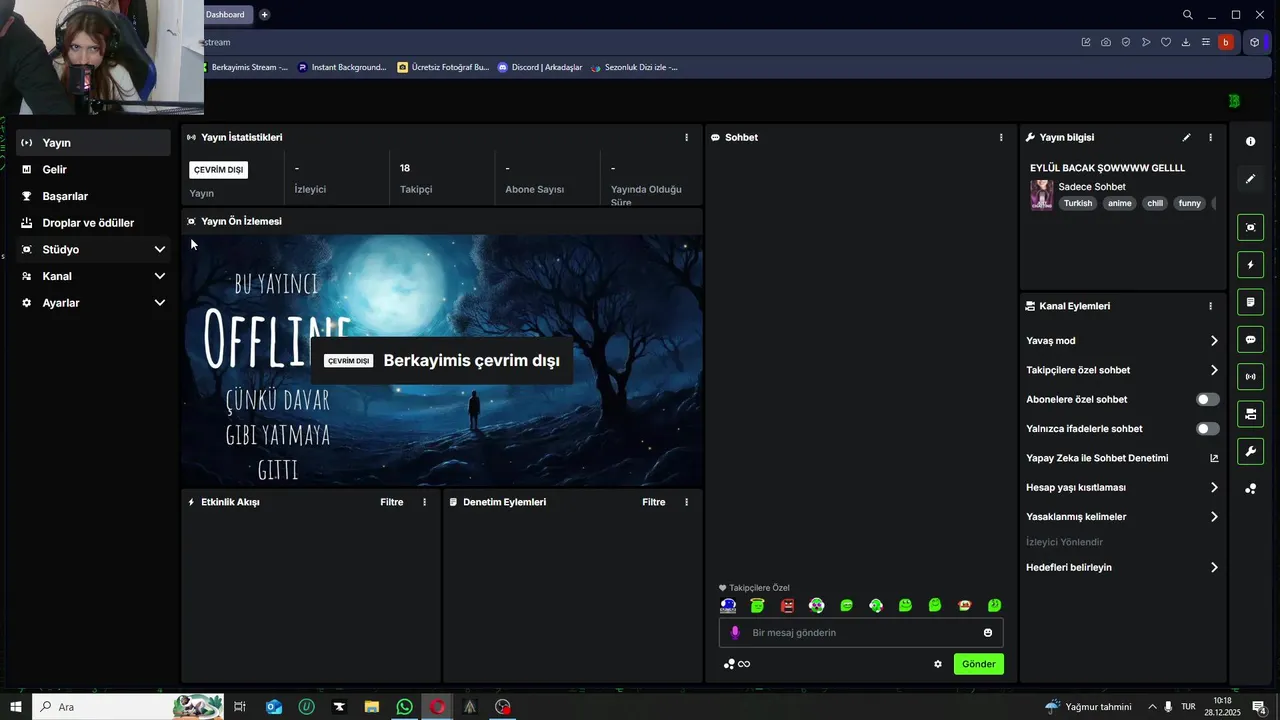1280x720 pixels.
Task: Open Sohbet panel three-dot menu
Action: pos(1001,137)
